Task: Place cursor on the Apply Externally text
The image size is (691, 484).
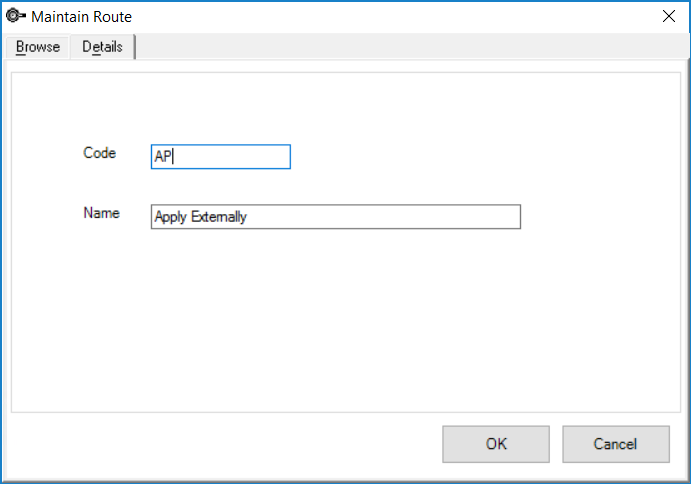Action: click(201, 217)
